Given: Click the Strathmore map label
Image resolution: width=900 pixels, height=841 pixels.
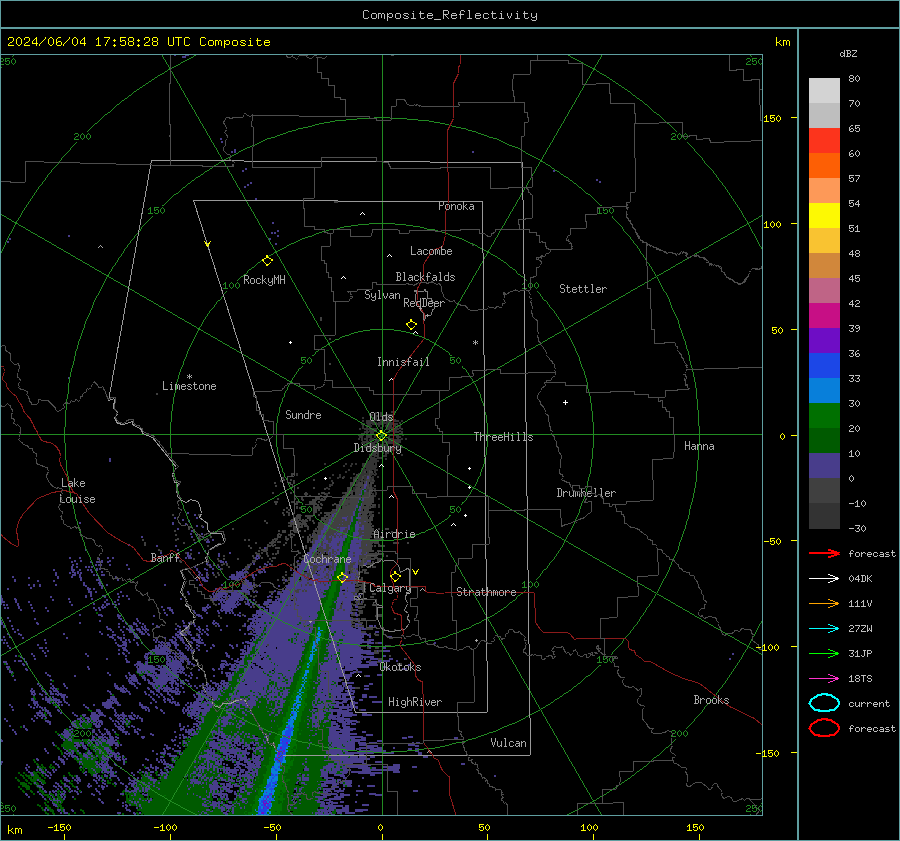Looking at the screenshot, I should coord(486,592).
